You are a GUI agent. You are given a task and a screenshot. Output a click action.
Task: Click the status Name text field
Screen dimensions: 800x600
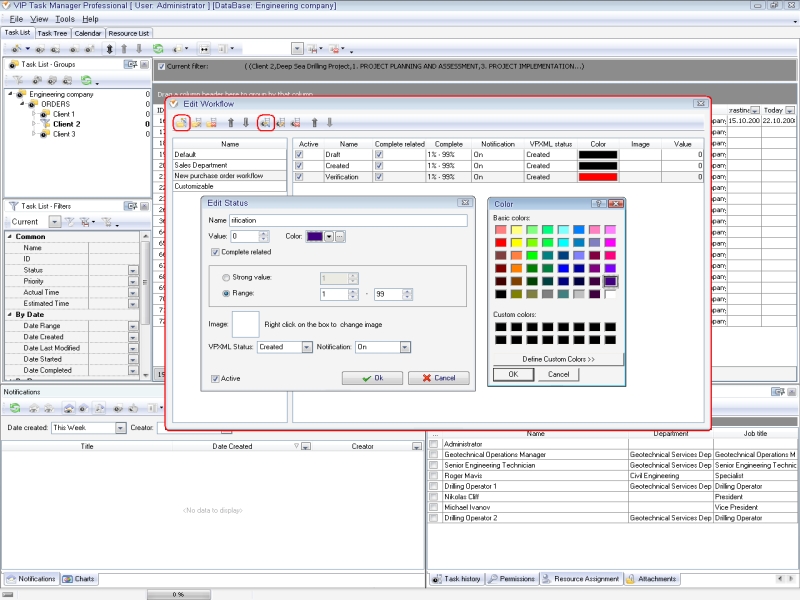(348, 220)
